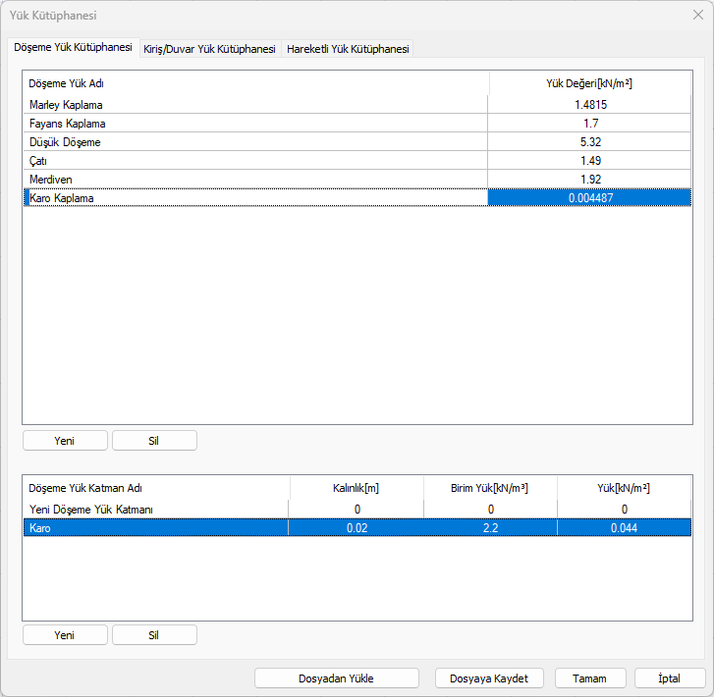Select the Döşeme Yük Kütüphanesi tab

[72, 48]
